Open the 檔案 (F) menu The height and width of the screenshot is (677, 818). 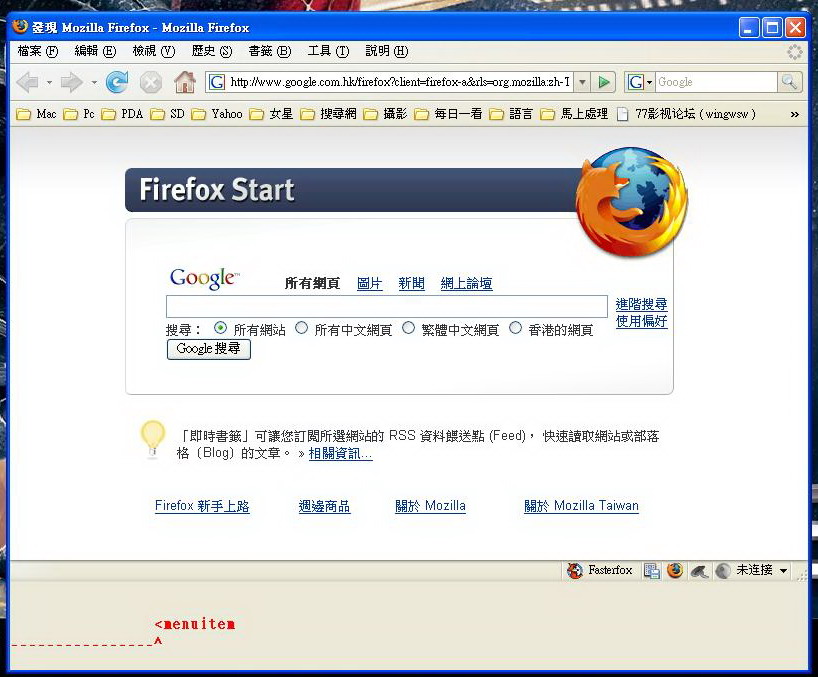[38, 51]
